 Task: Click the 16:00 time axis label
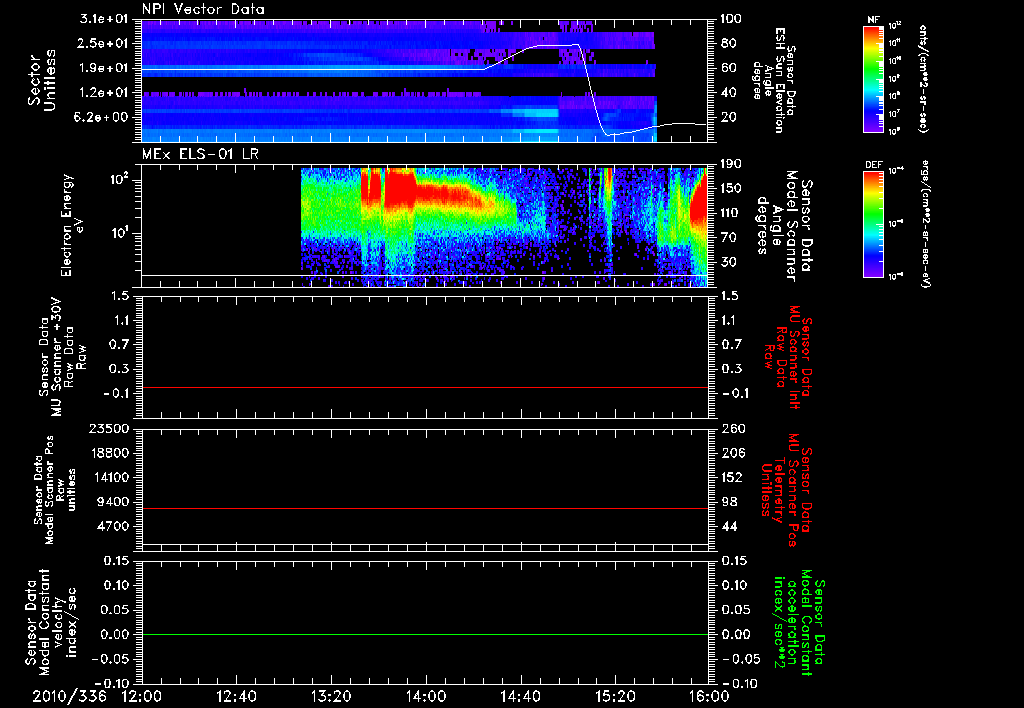[x=709, y=696]
